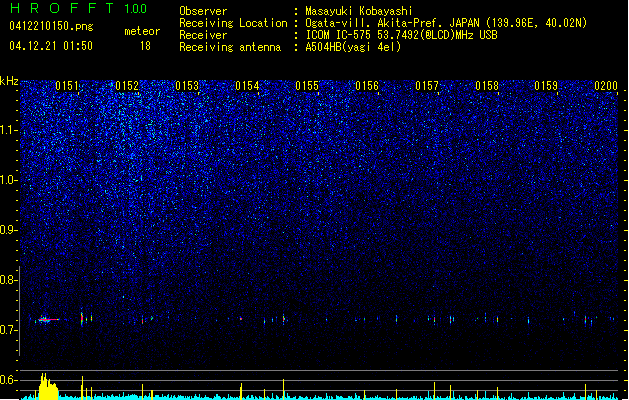Click the 0155 time marker
Viewport: 629px width, 400px height.
(x=307, y=86)
